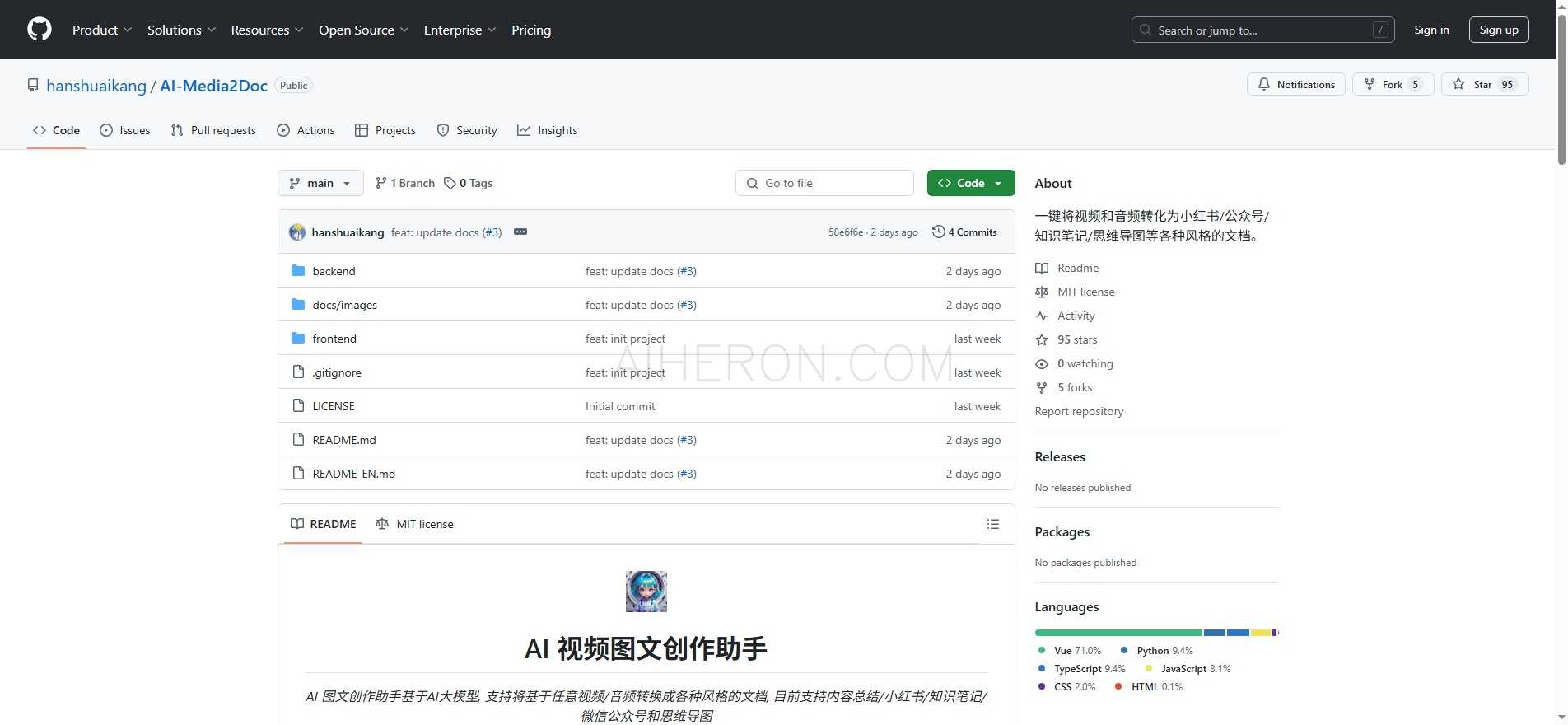
Task: Click the project avatar image in the README
Action: coord(646,592)
